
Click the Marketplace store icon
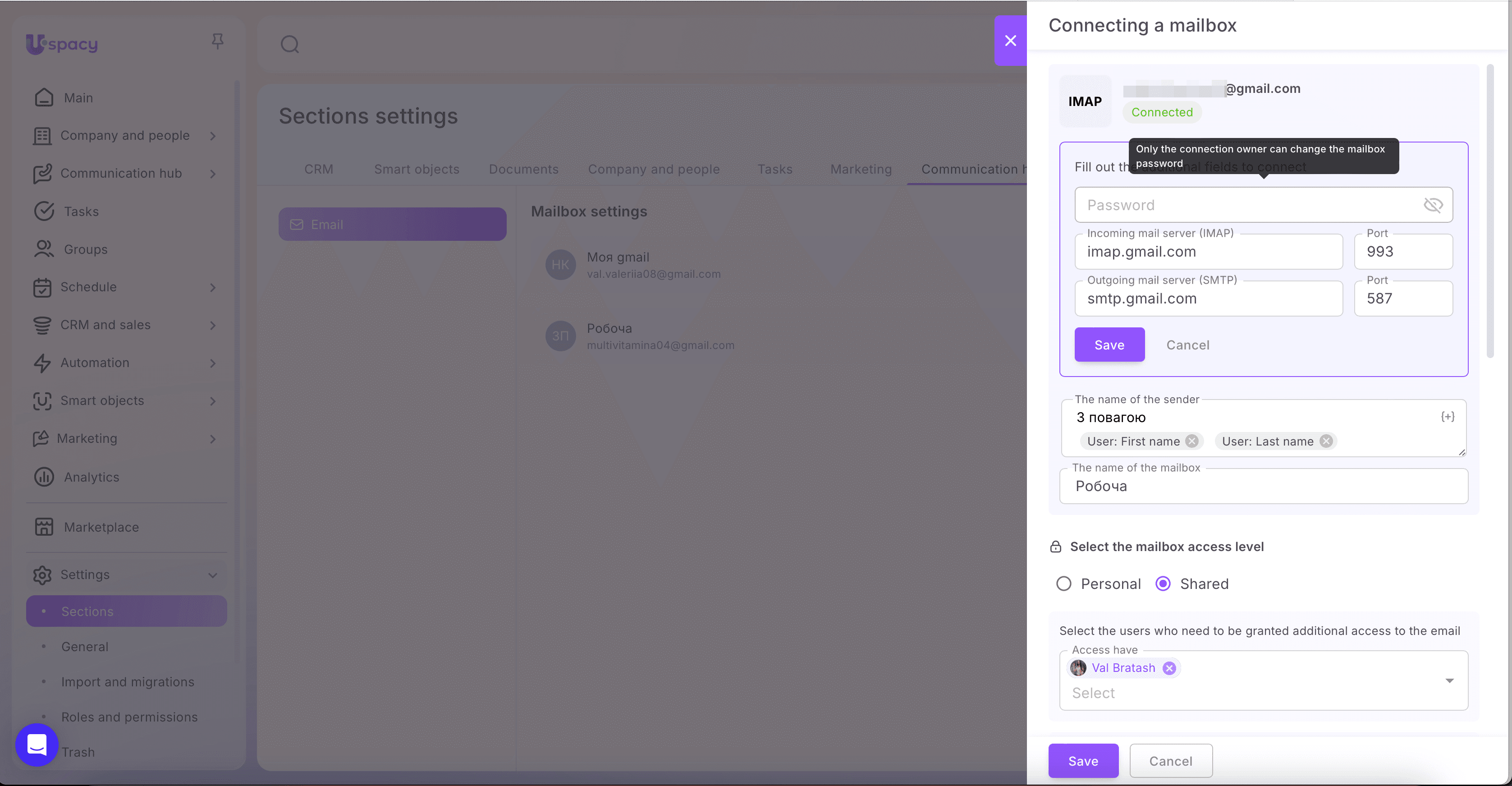(44, 527)
